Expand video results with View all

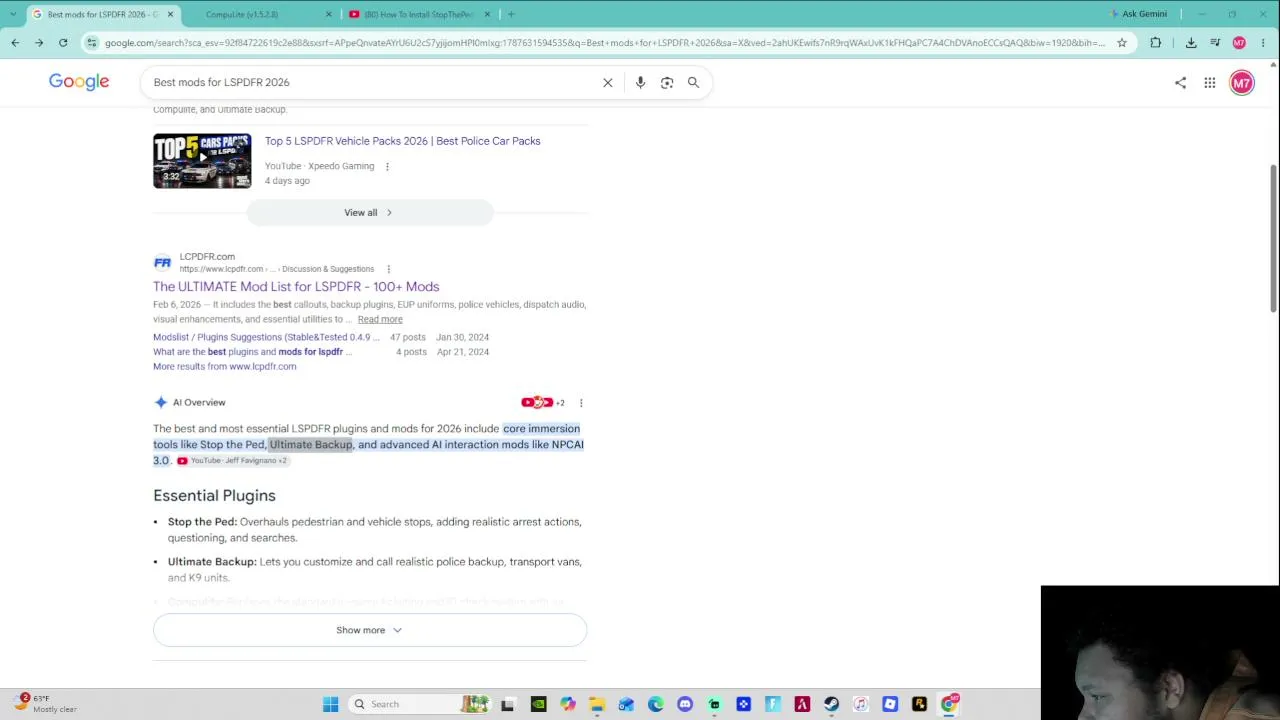point(369,212)
